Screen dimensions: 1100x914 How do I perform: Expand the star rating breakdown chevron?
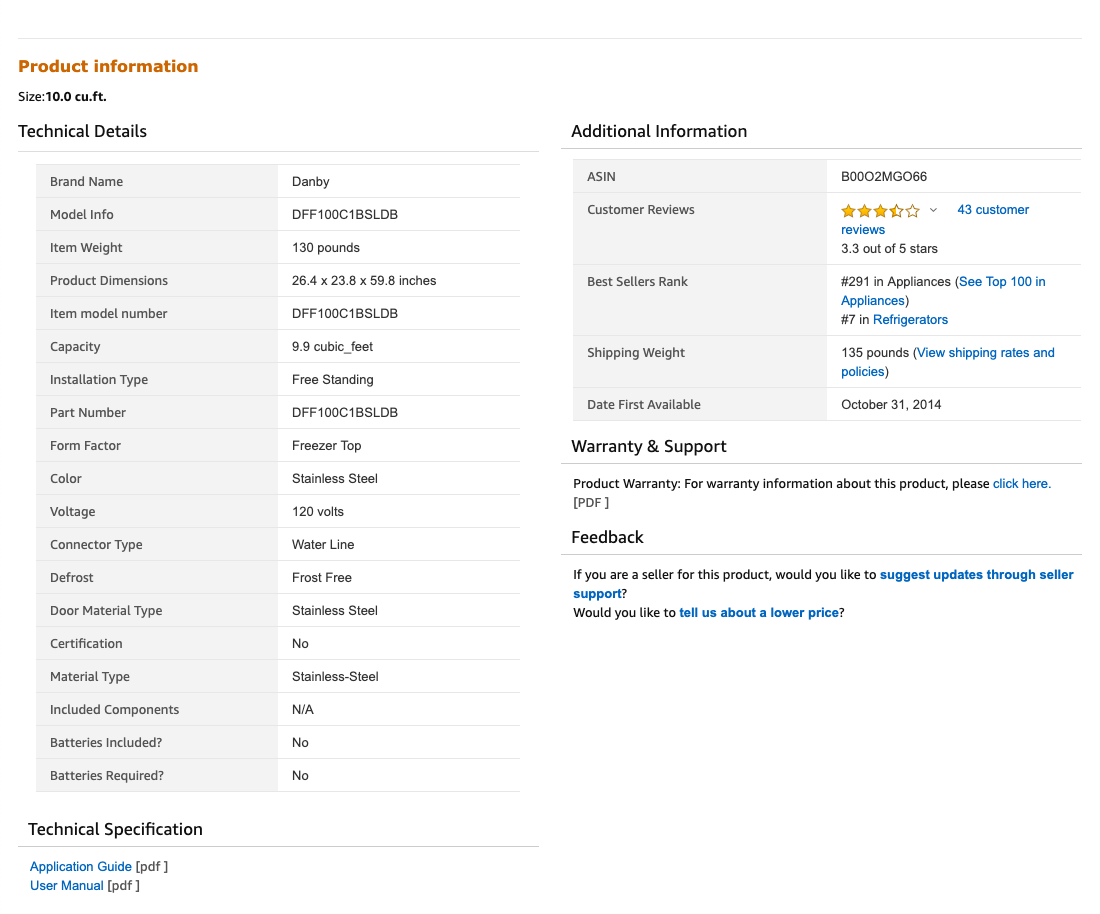(933, 210)
